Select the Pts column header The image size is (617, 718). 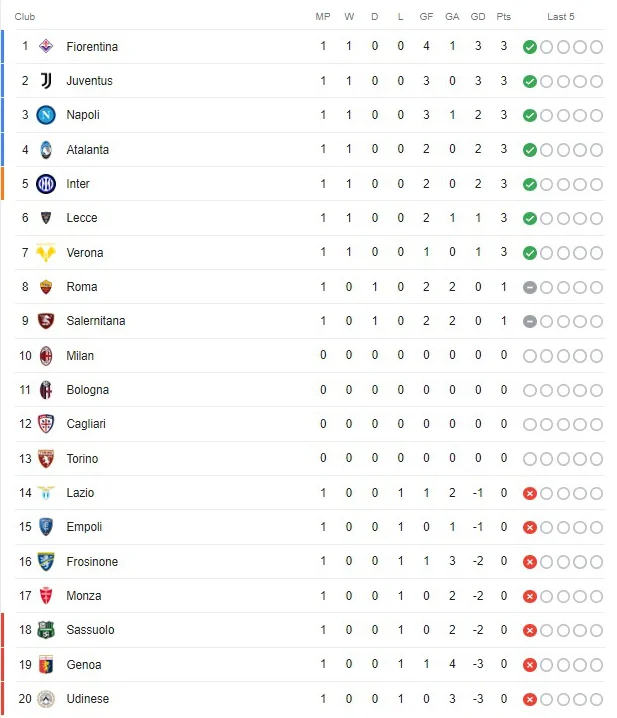(x=503, y=16)
